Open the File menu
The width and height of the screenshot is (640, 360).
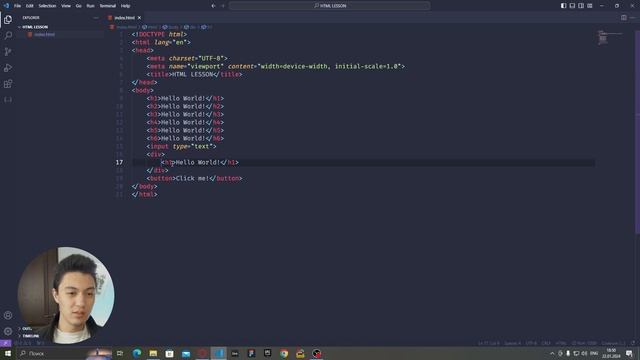tap(17, 6)
